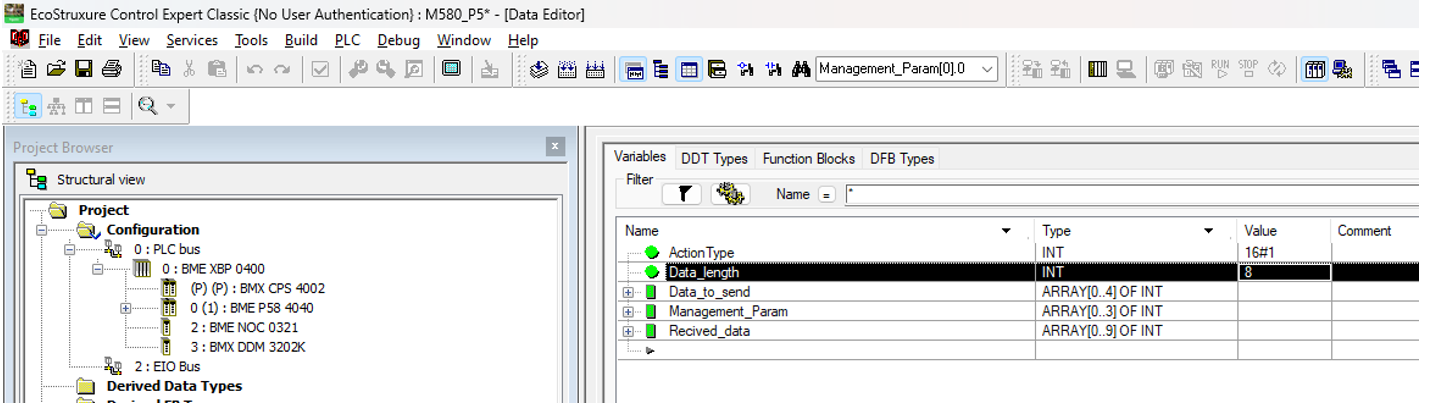Click the Build Changes icon

click(567, 69)
